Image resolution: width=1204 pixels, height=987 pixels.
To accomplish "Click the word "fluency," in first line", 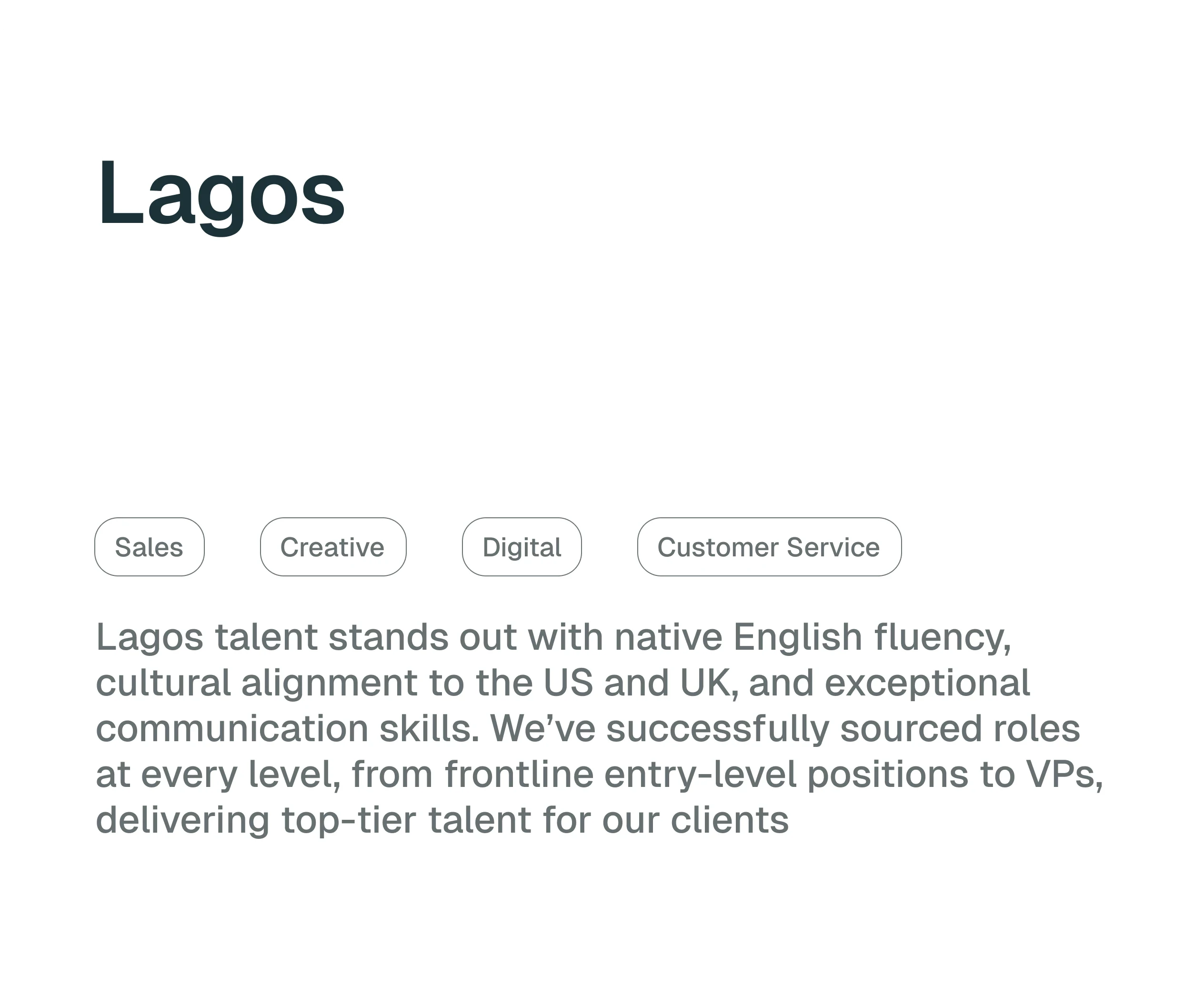I will pyautogui.click(x=943, y=638).
